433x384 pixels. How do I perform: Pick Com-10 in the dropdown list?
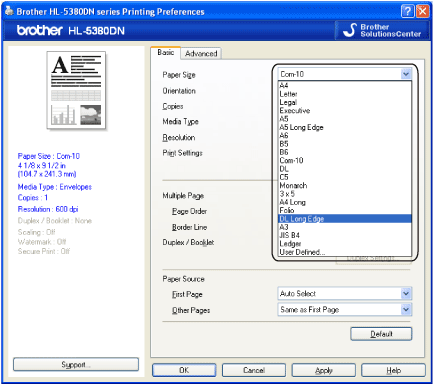coord(345,160)
